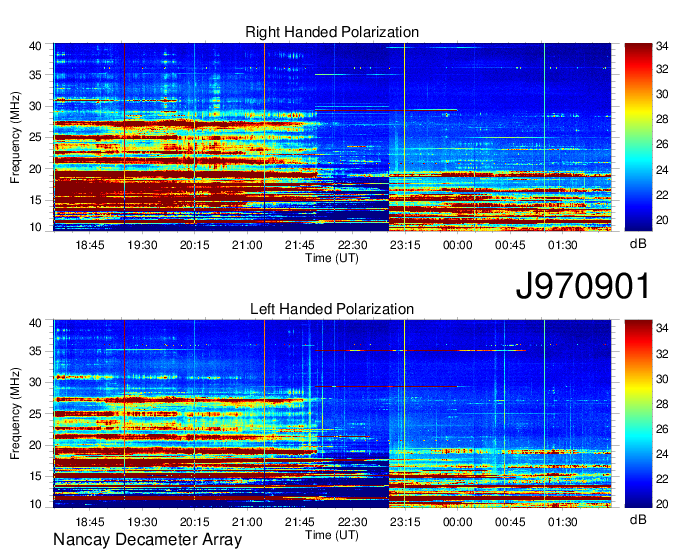Click the top spectrogram's color bar
This screenshot has height=552, width=680.
(638, 137)
